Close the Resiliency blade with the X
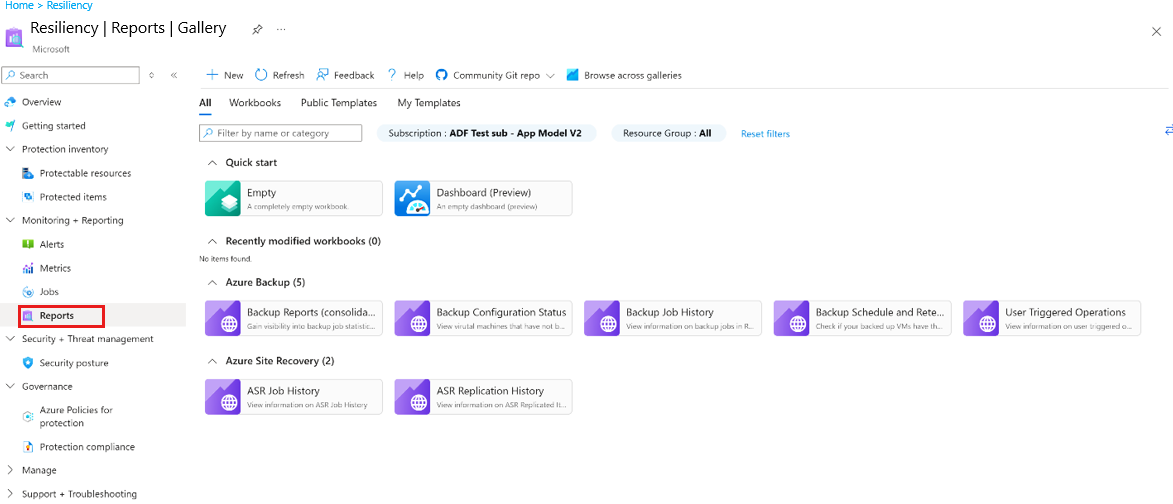The height and width of the screenshot is (504, 1173). pyautogui.click(x=1156, y=31)
